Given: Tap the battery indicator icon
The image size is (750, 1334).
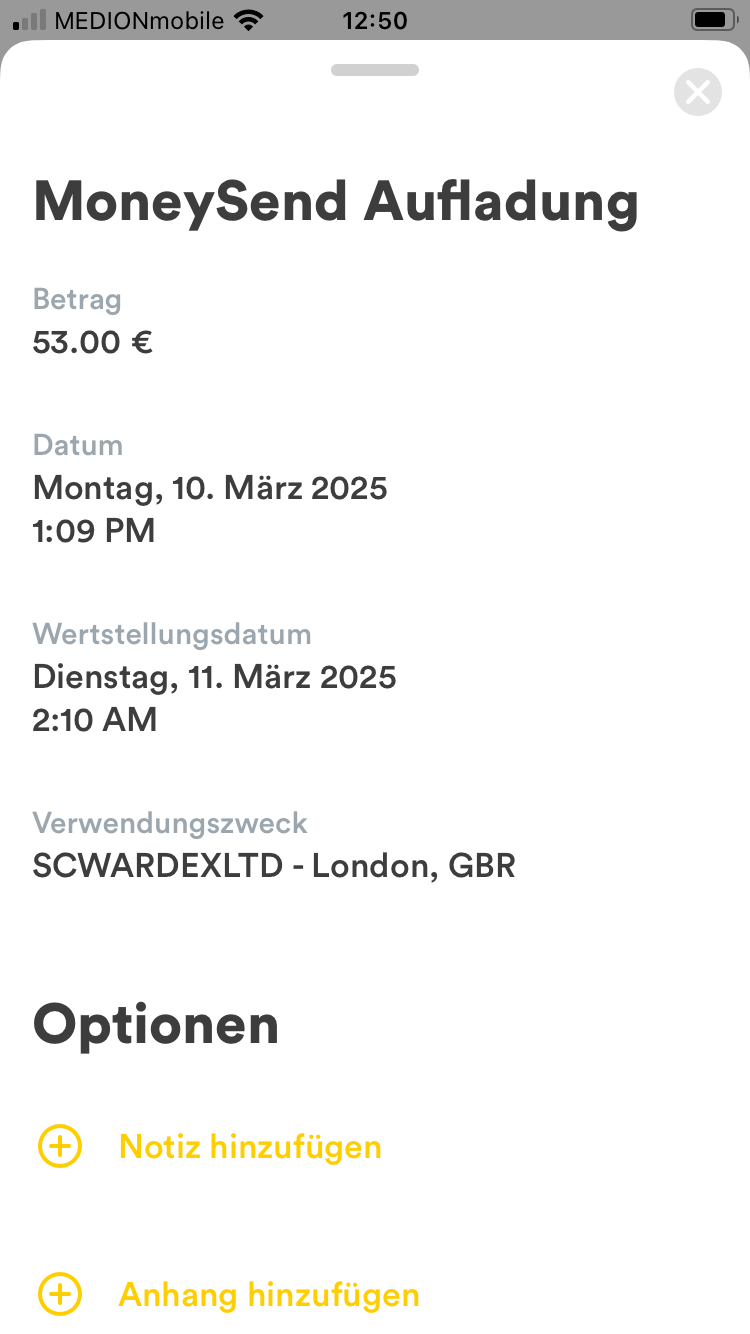Looking at the screenshot, I should pyautogui.click(x=713, y=20).
